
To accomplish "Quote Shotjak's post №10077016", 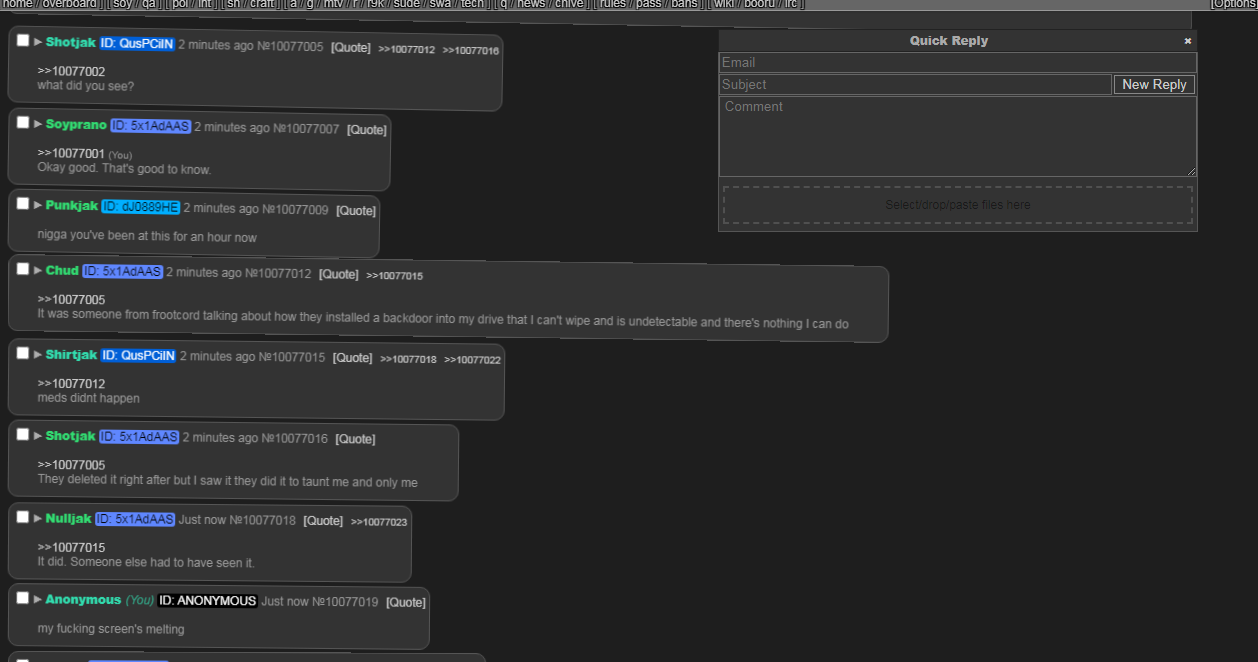I will coord(355,439).
